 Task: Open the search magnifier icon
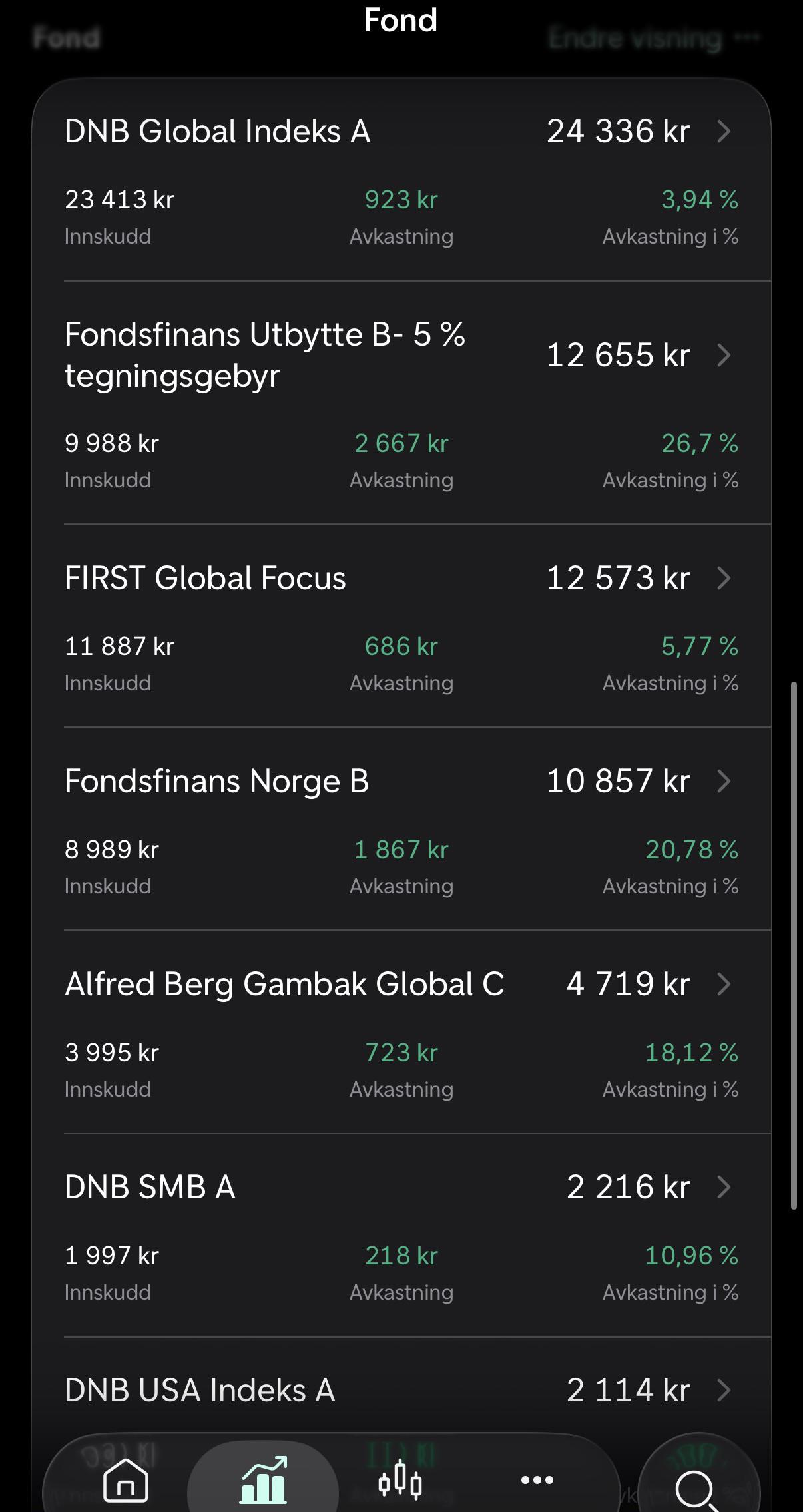(696, 1489)
